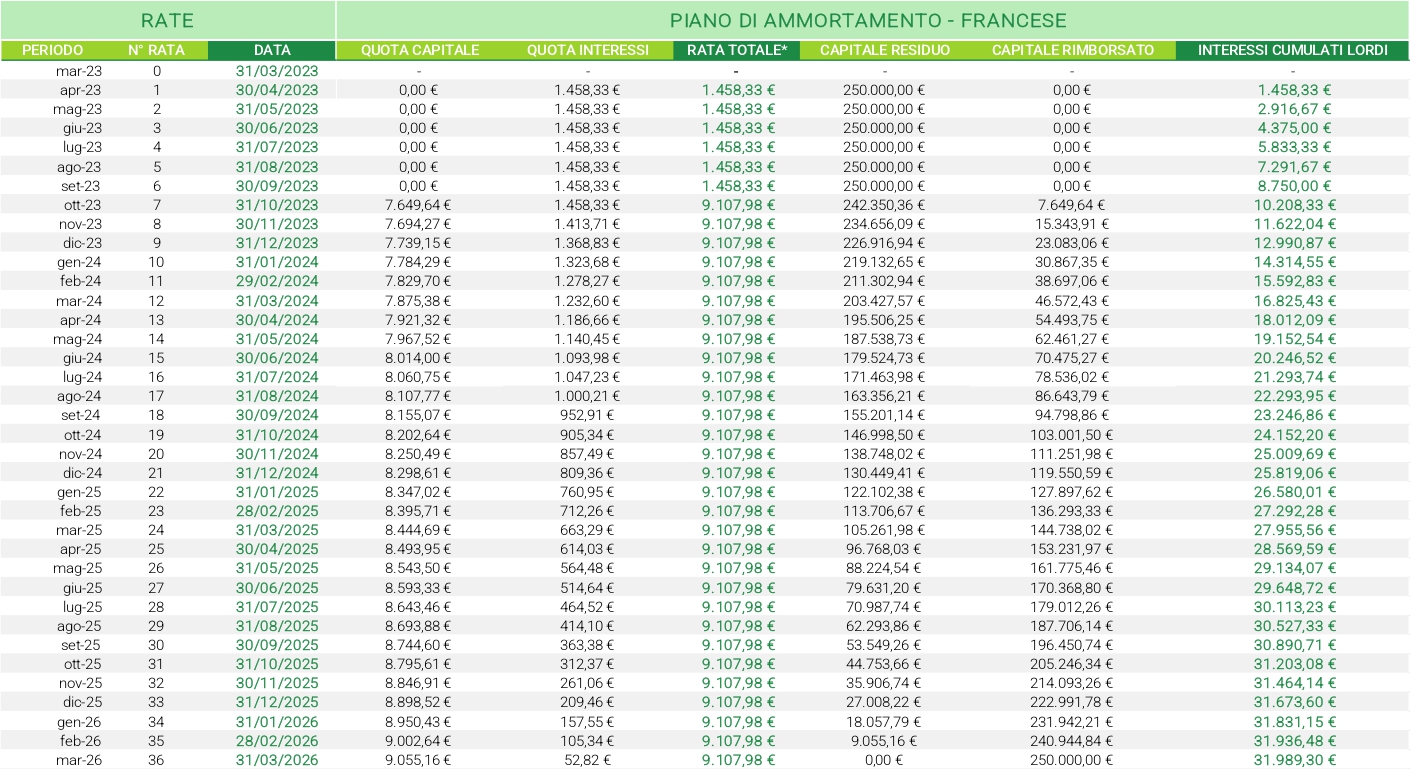This screenshot has width=1410, height=769.
Task: Select the date cell 31/10/2023
Action: (277, 205)
